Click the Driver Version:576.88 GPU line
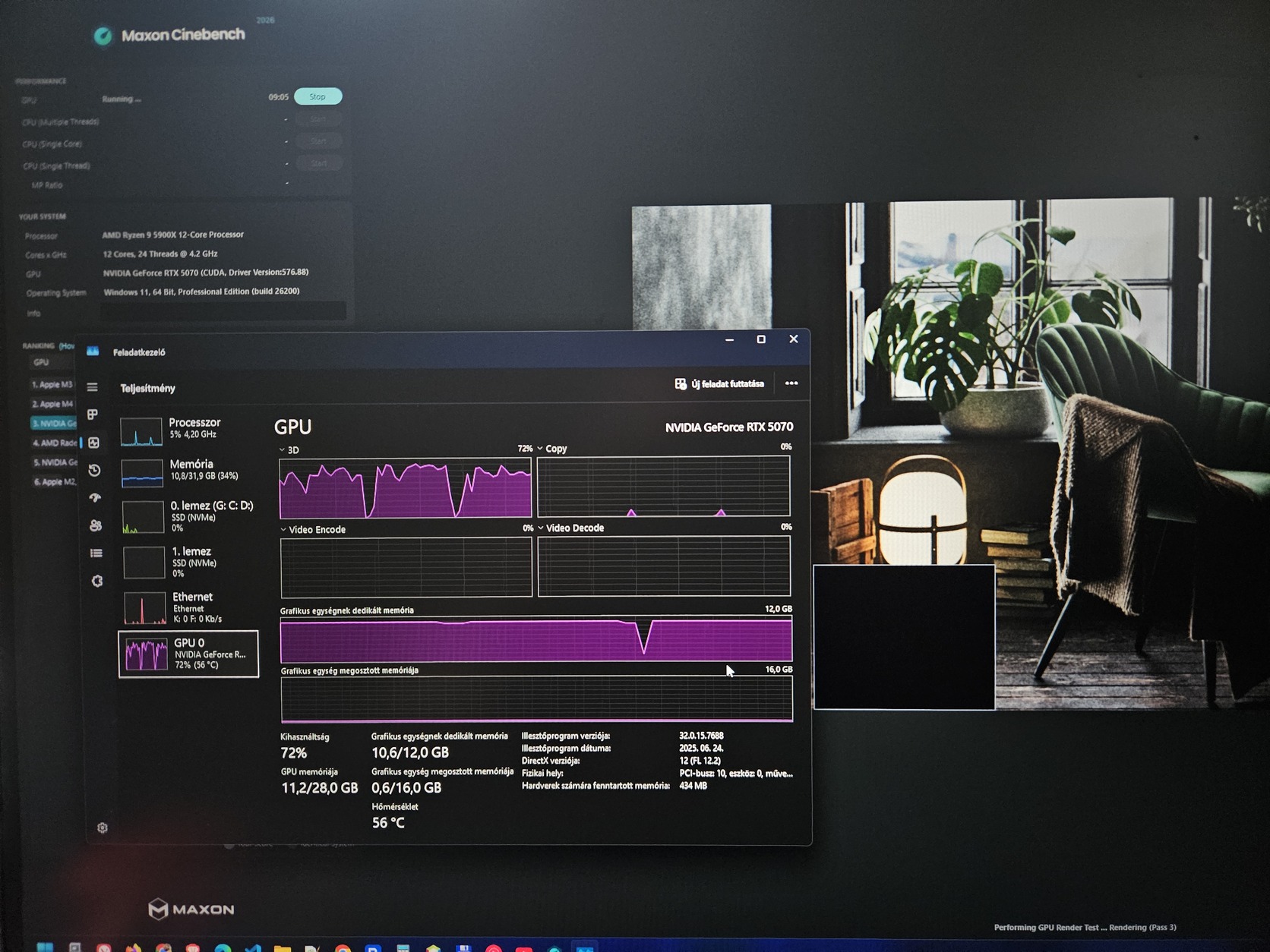 point(206,272)
